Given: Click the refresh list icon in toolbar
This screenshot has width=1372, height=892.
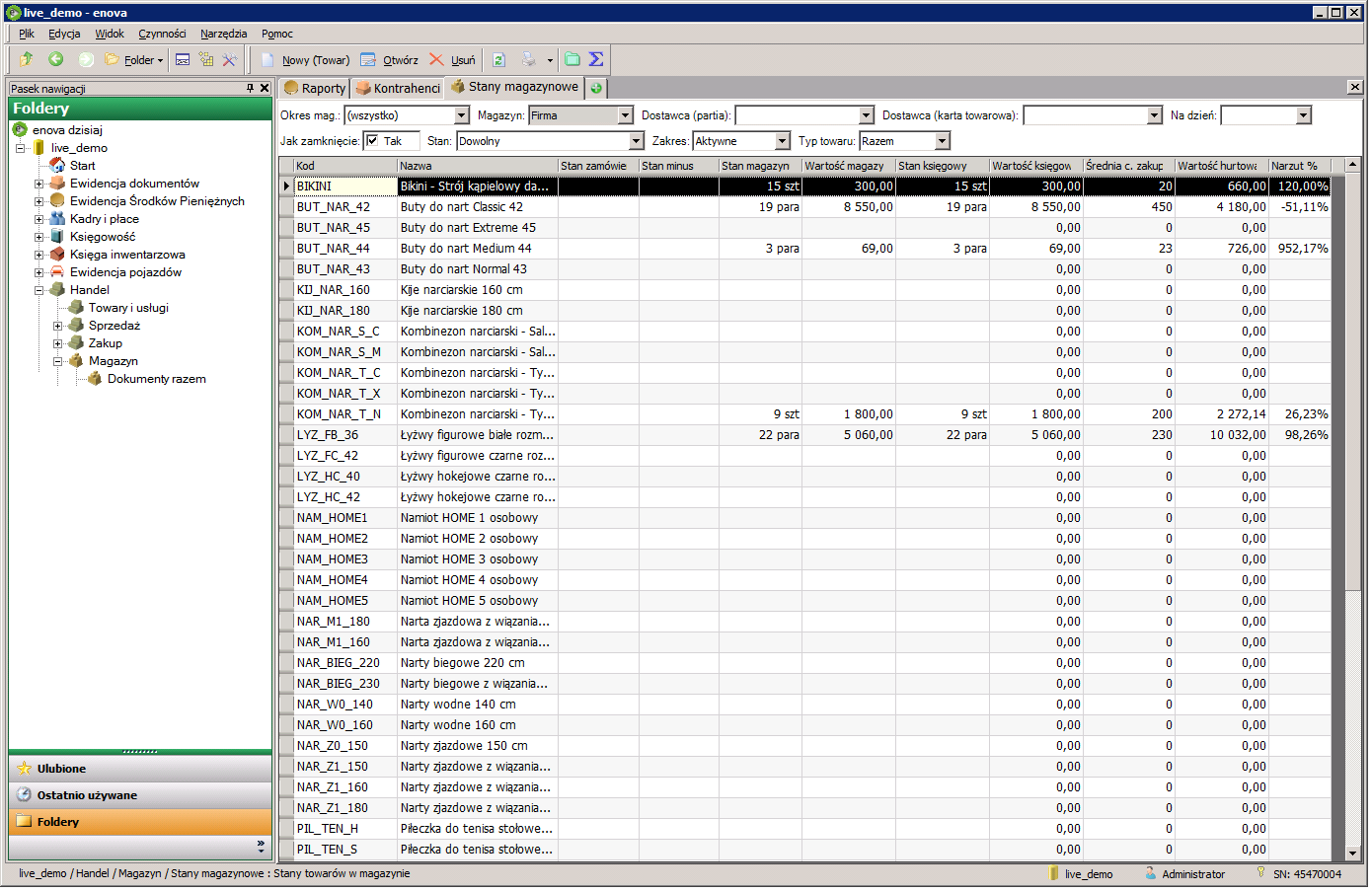Looking at the screenshot, I should tap(499, 60).
